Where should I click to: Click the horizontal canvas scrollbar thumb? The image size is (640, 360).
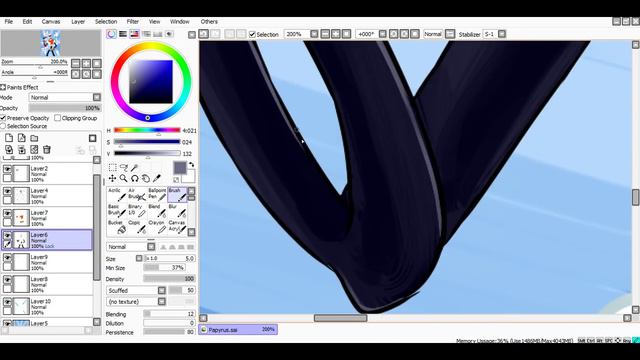tap(340, 318)
